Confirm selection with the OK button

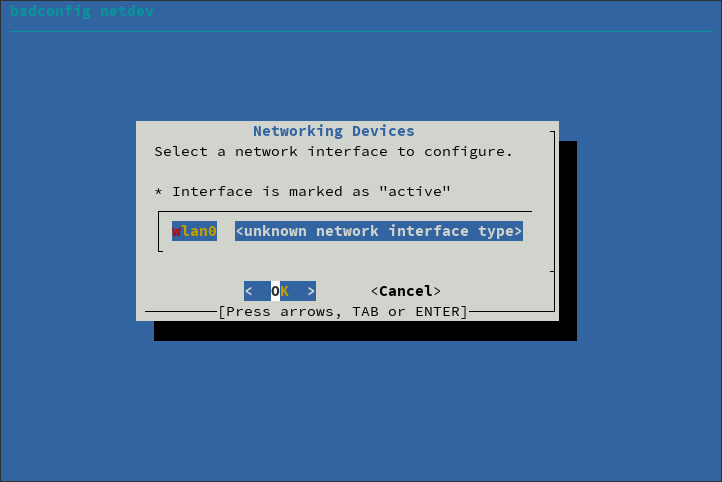tap(280, 291)
